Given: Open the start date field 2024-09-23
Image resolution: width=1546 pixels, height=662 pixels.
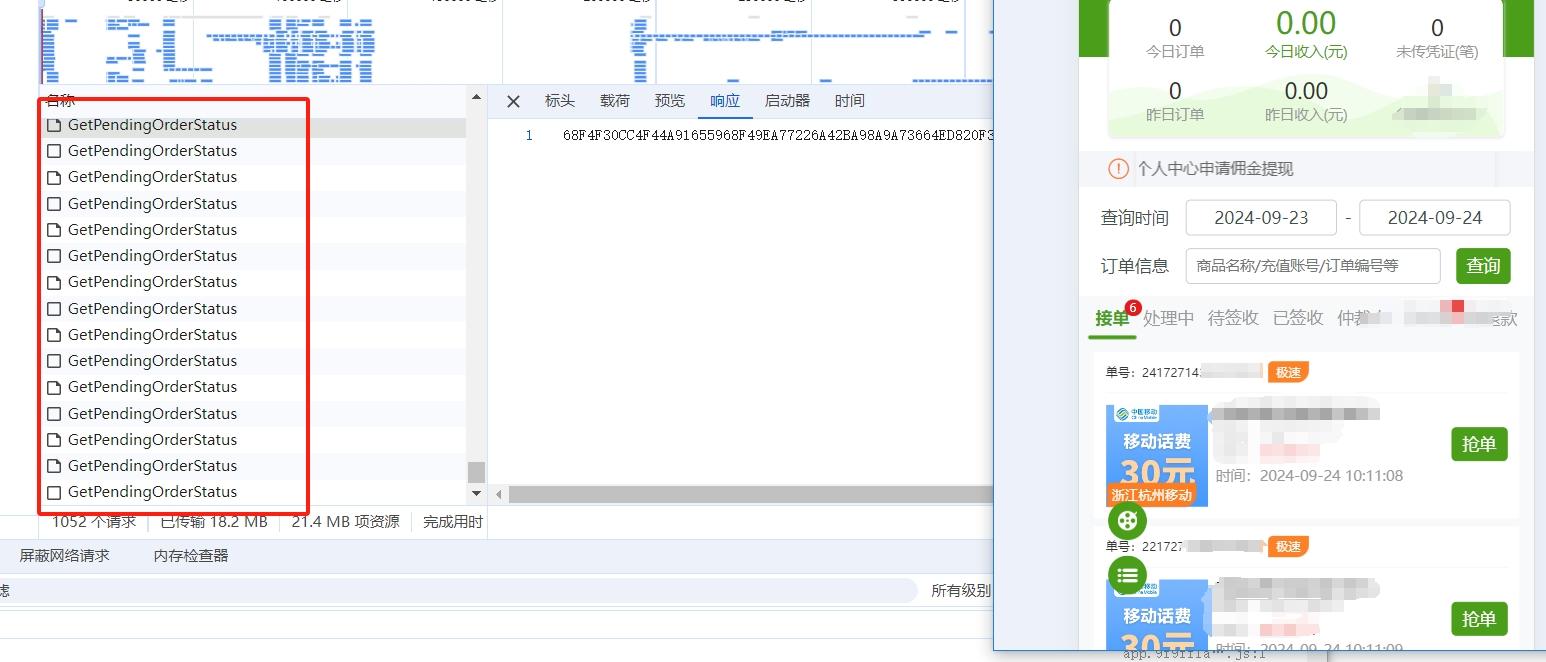Looking at the screenshot, I should [1261, 218].
